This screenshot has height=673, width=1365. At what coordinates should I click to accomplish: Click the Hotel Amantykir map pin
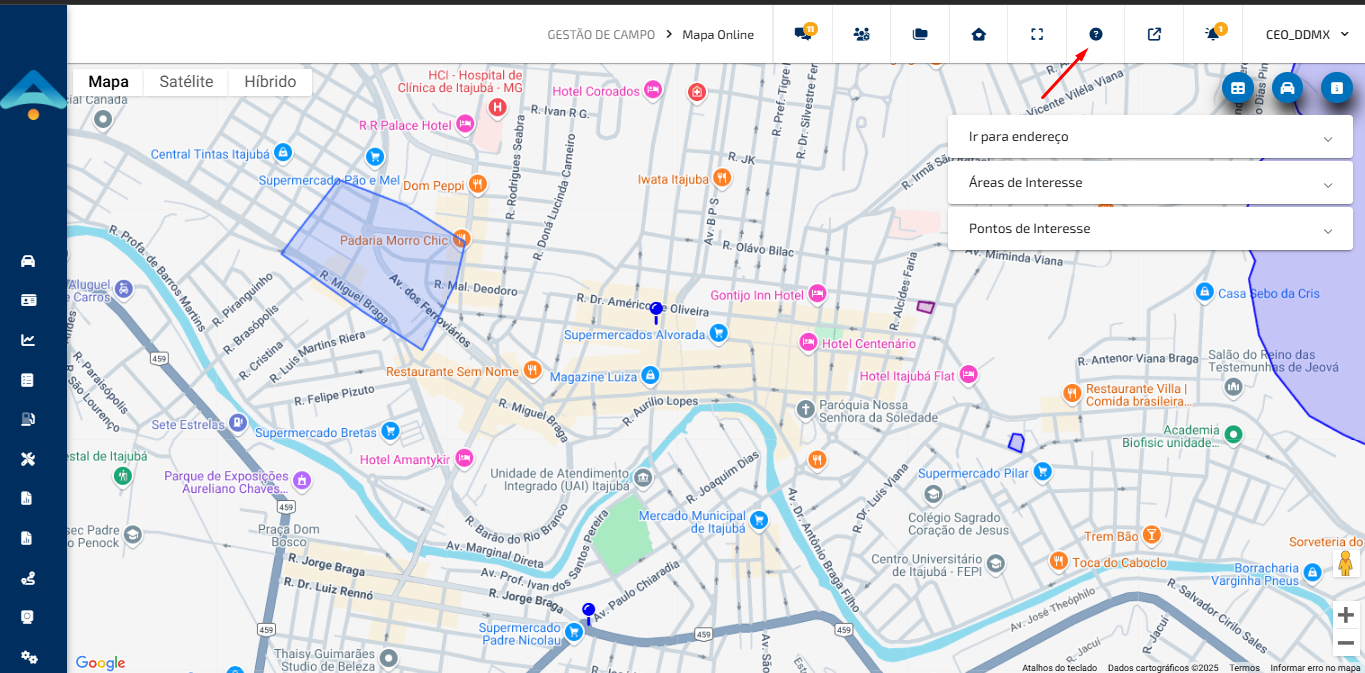pos(464,458)
